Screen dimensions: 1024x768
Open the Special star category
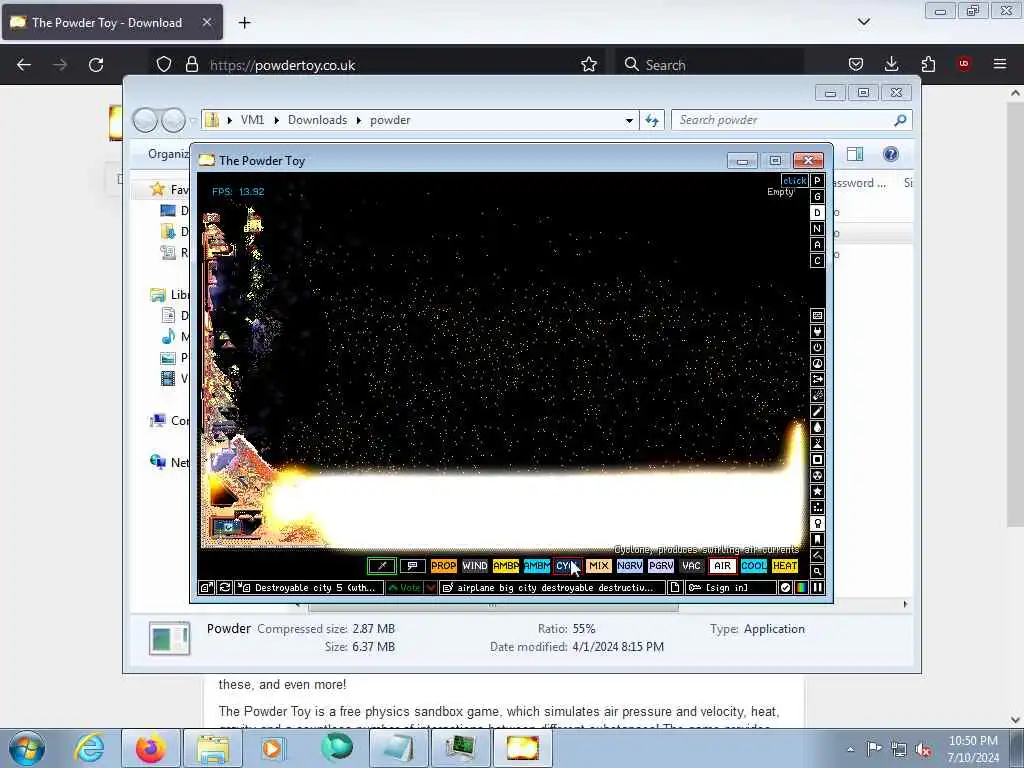point(817,492)
